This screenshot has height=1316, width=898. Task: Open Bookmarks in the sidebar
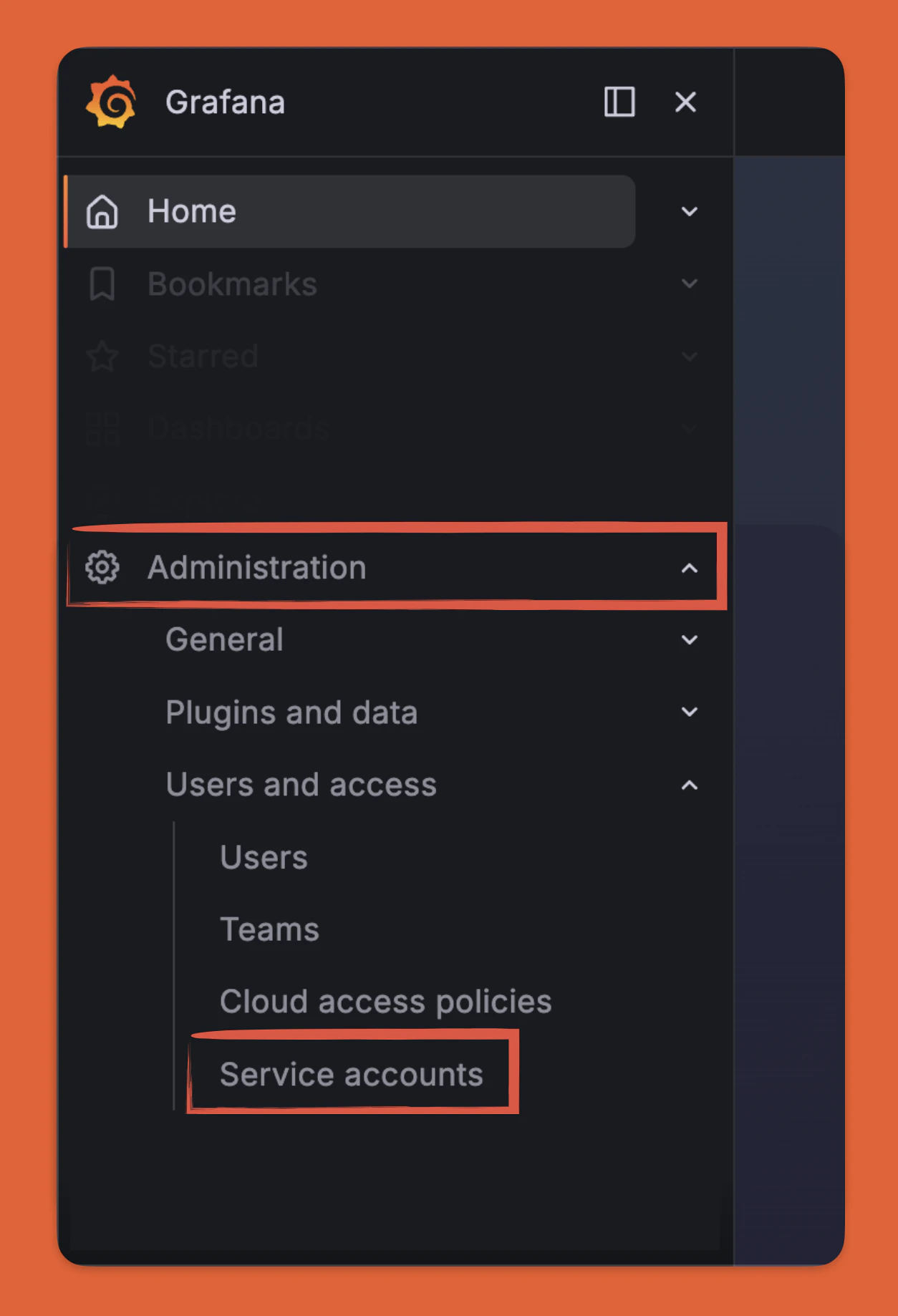[232, 284]
